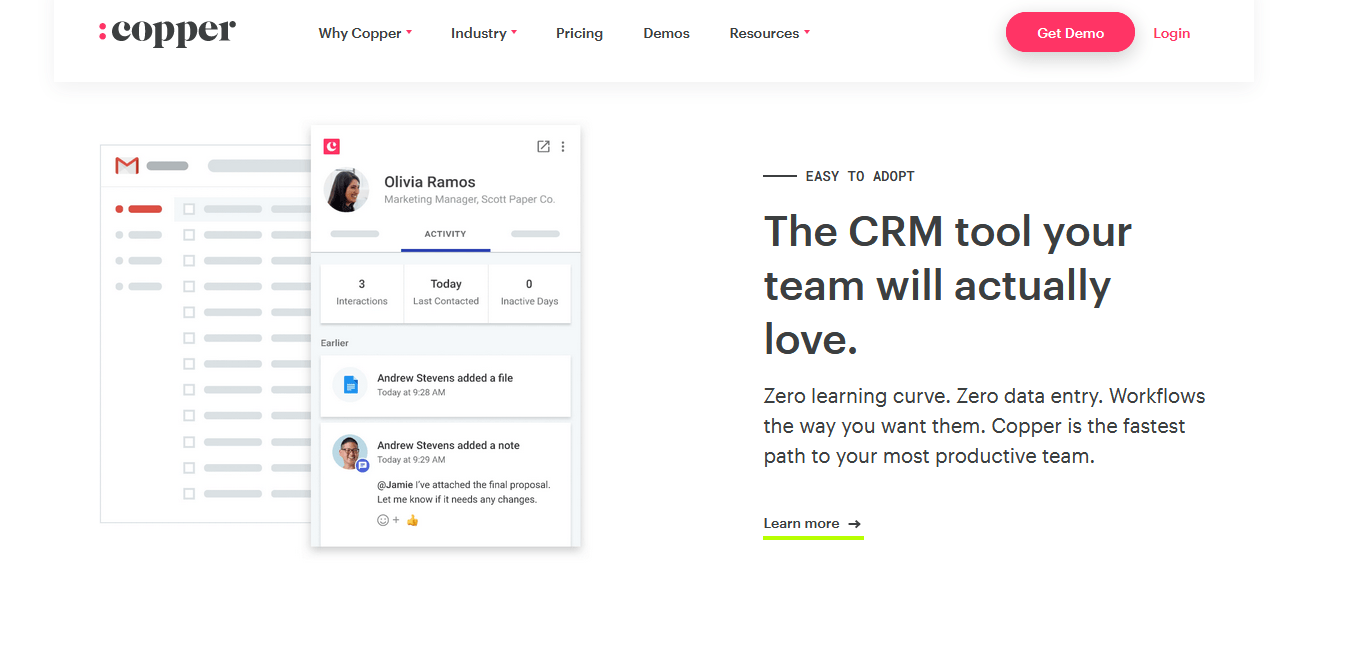Click the Copper logo
The height and width of the screenshot is (653, 1352).
tap(167, 32)
